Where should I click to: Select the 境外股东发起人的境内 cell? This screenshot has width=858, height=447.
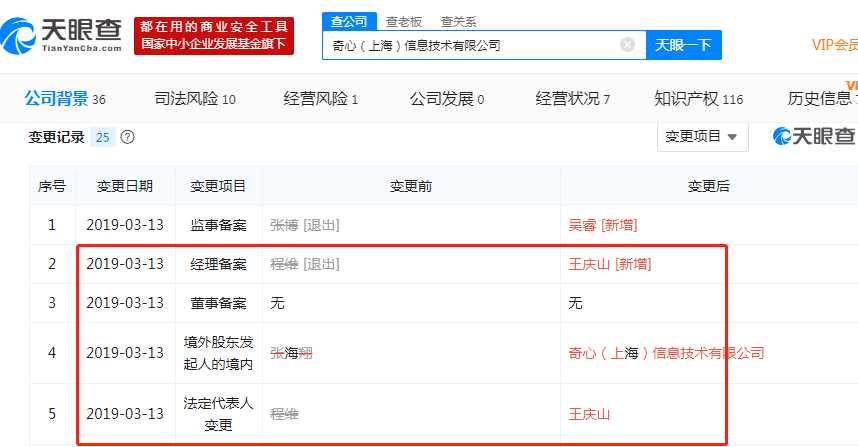218,353
